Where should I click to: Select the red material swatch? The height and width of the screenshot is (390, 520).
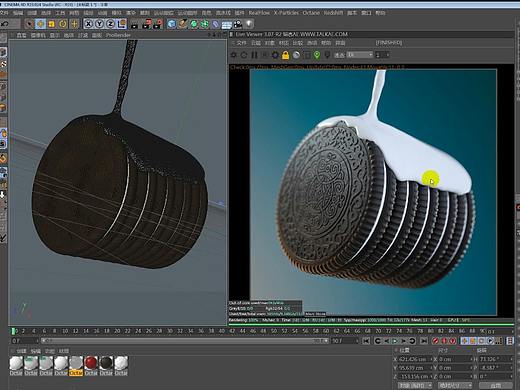(91, 363)
